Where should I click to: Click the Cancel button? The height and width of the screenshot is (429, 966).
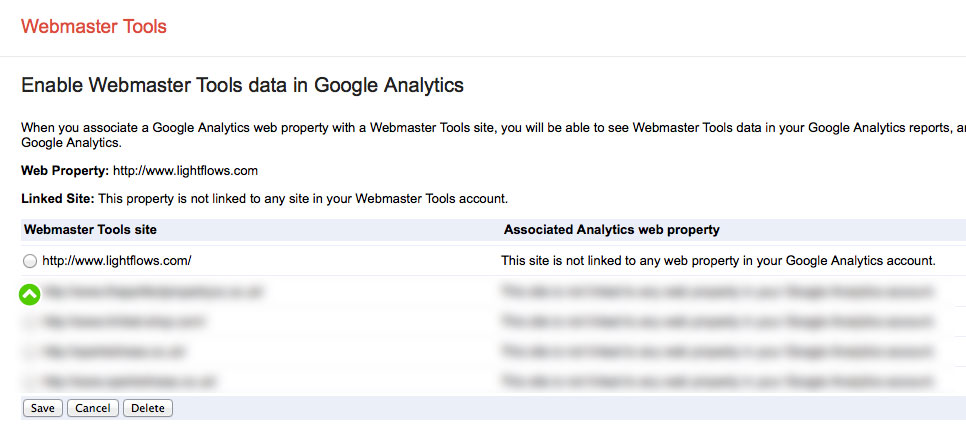[93, 408]
